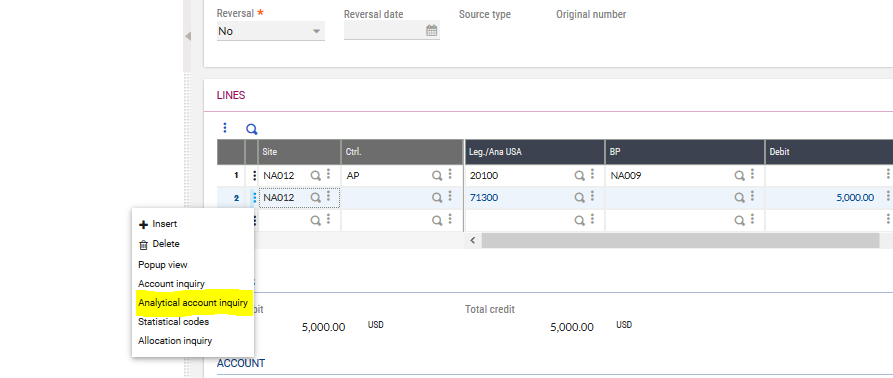Open the Reversal dropdown showing No
The height and width of the screenshot is (378, 893).
click(271, 31)
